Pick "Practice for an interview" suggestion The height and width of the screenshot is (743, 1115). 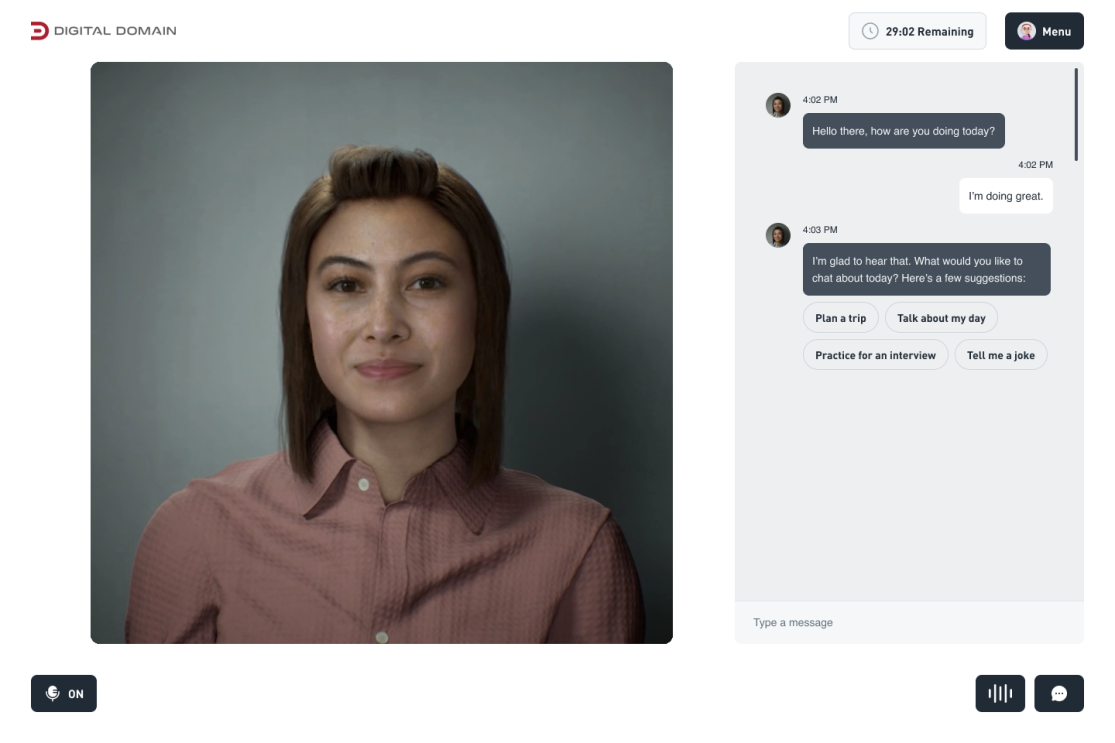coord(875,355)
